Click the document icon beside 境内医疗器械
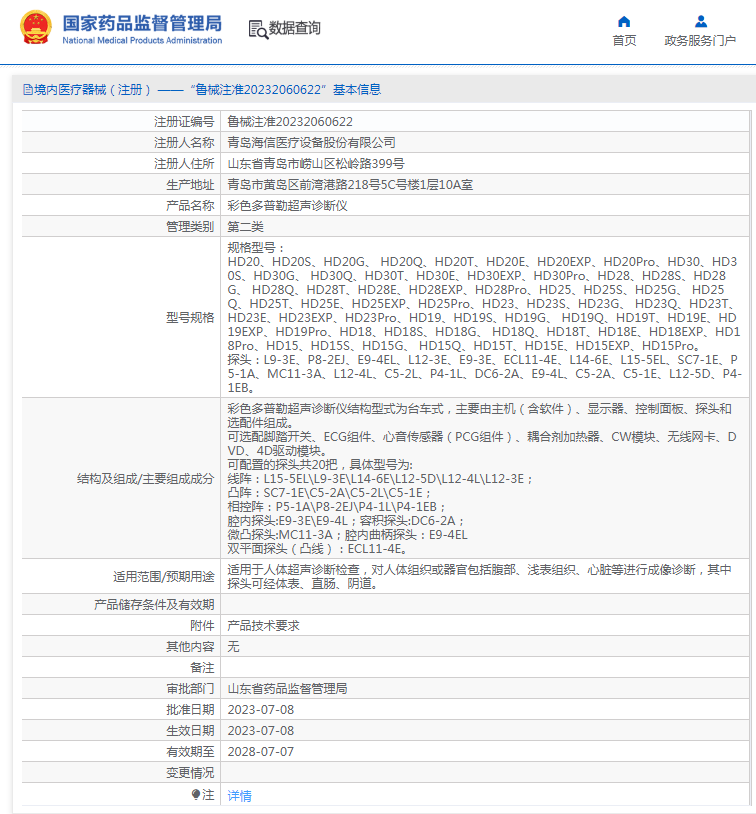The height and width of the screenshot is (814, 756). click(28, 90)
